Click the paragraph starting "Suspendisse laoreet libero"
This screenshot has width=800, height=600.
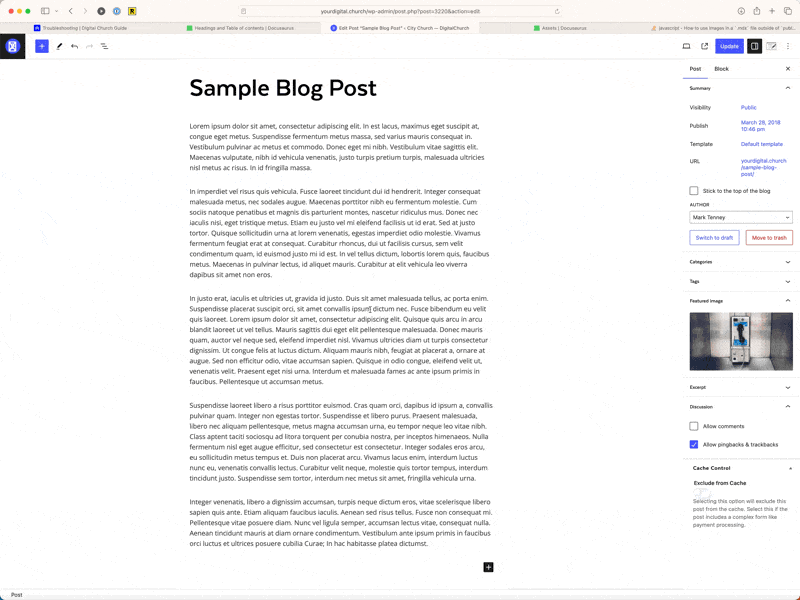tap(341, 442)
